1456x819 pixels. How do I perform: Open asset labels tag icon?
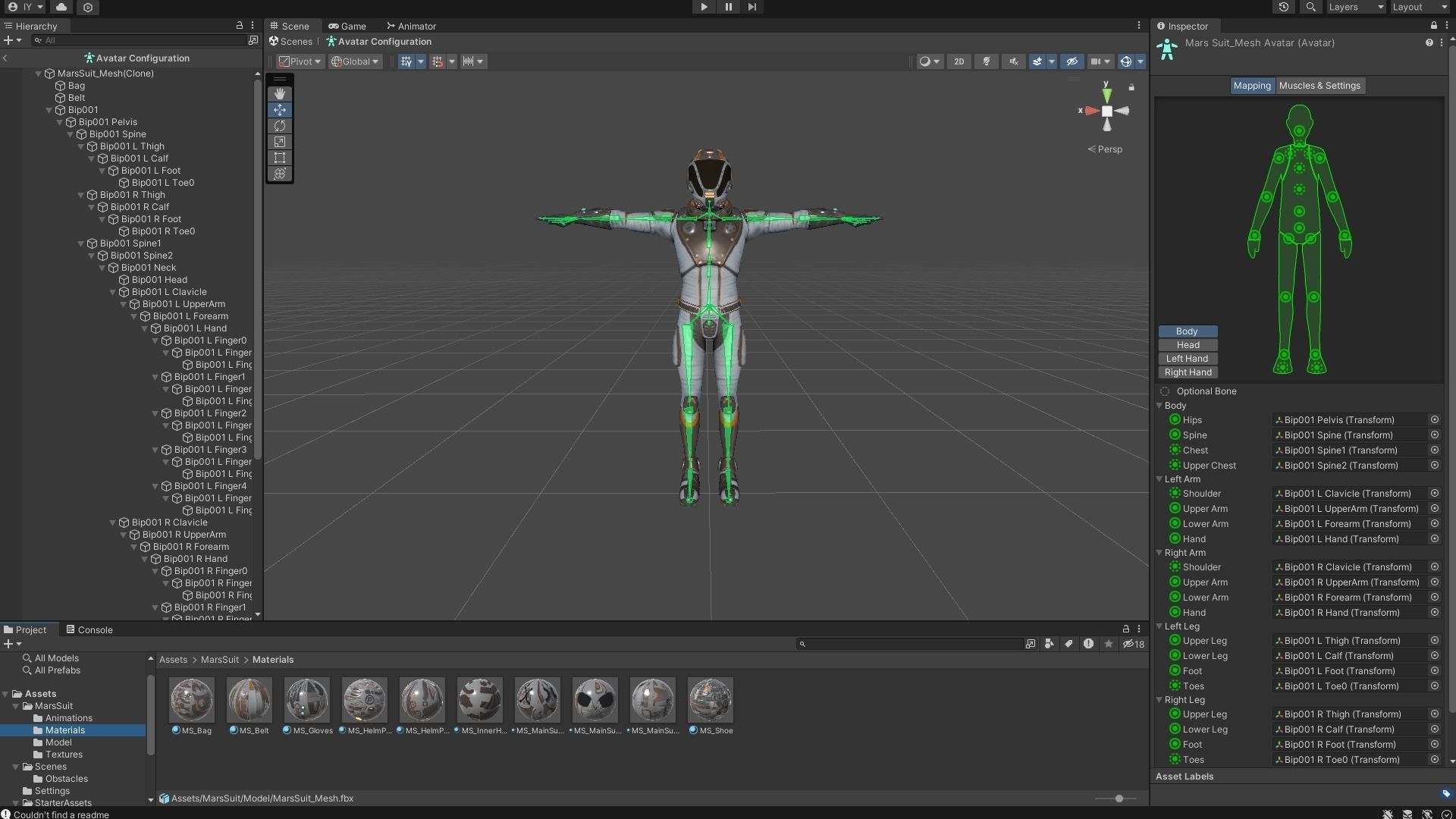tap(1445, 793)
